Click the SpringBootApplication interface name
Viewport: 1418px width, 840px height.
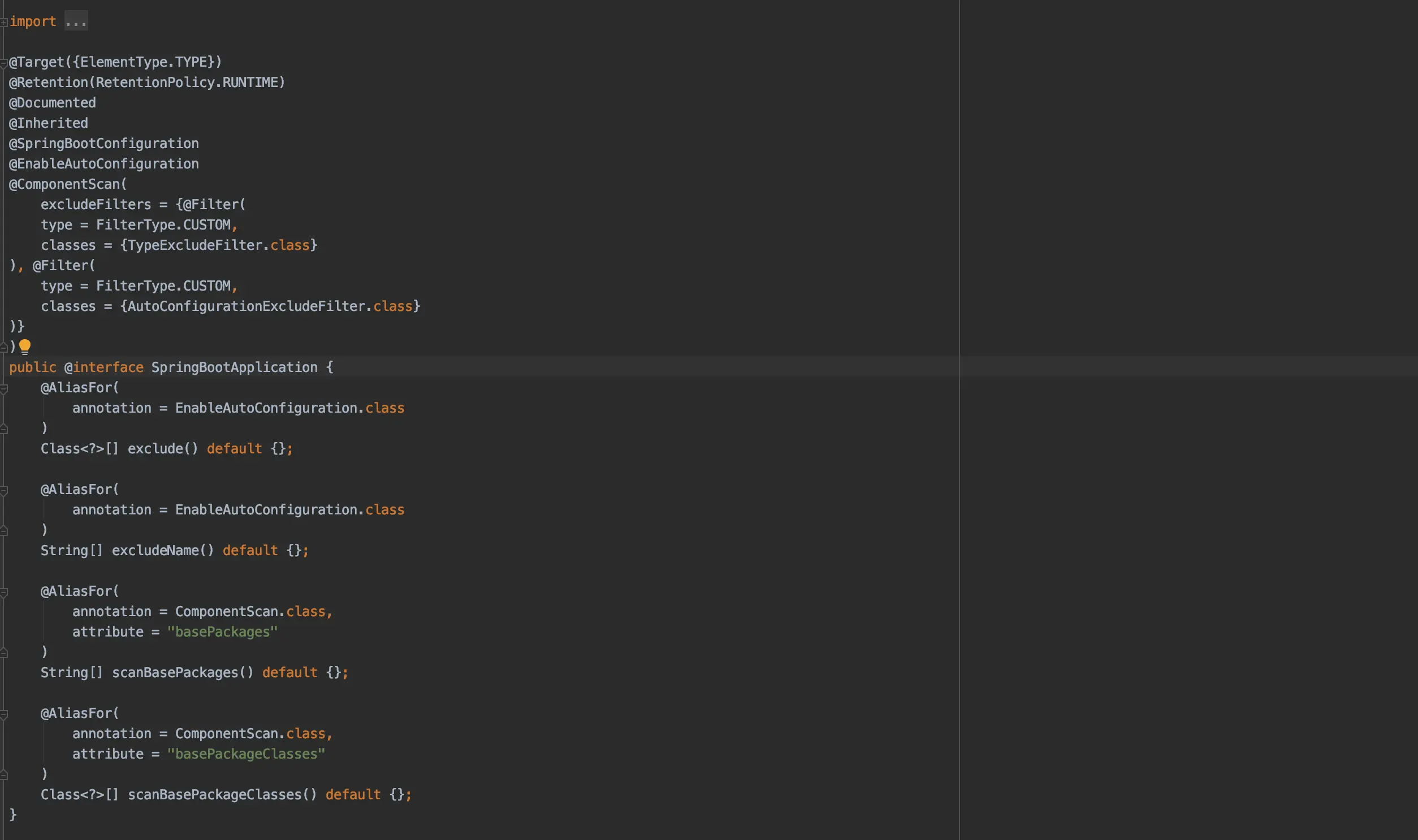[x=234, y=367]
